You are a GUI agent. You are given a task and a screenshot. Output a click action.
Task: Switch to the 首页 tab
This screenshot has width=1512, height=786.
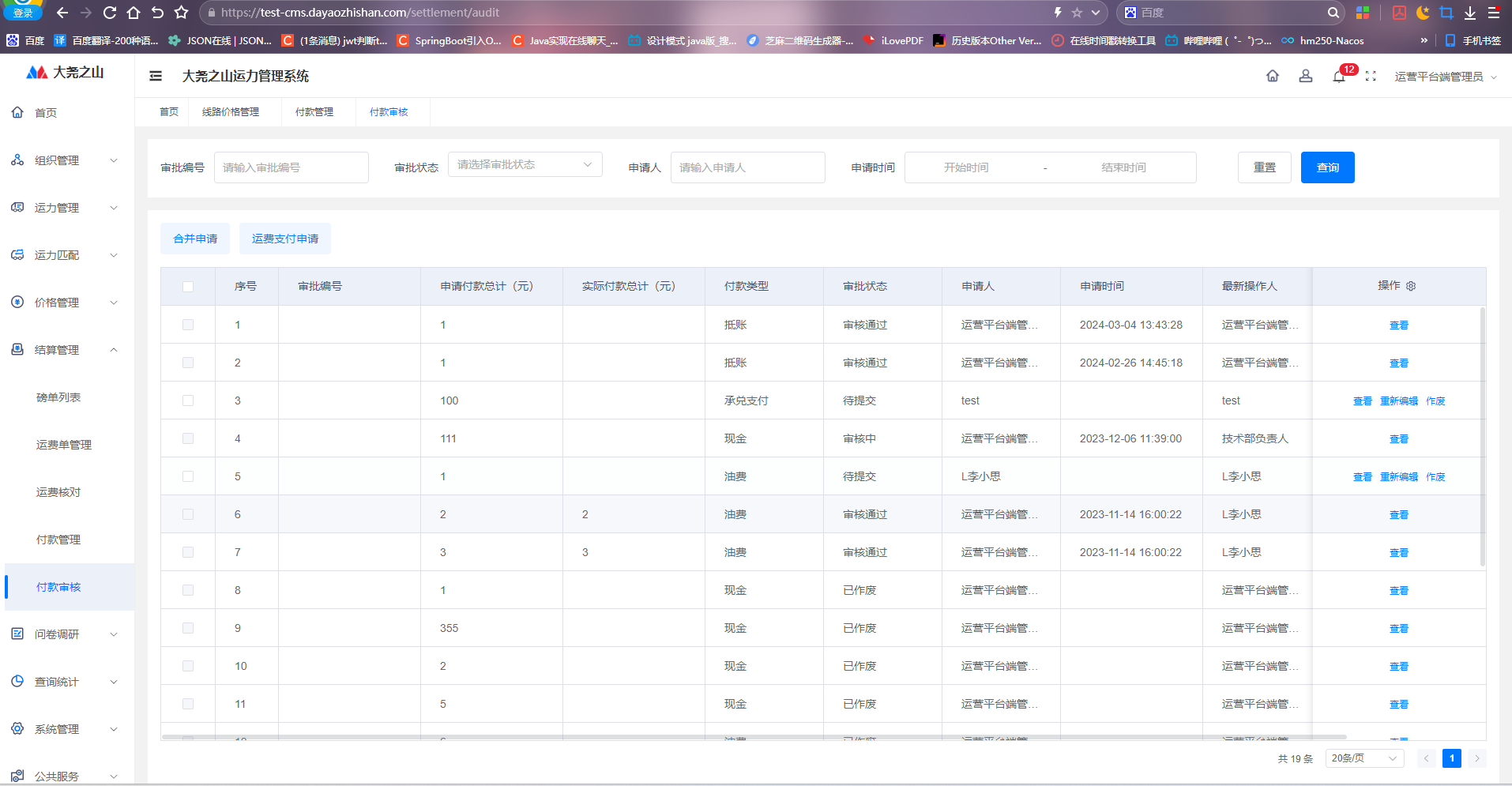coord(169,112)
